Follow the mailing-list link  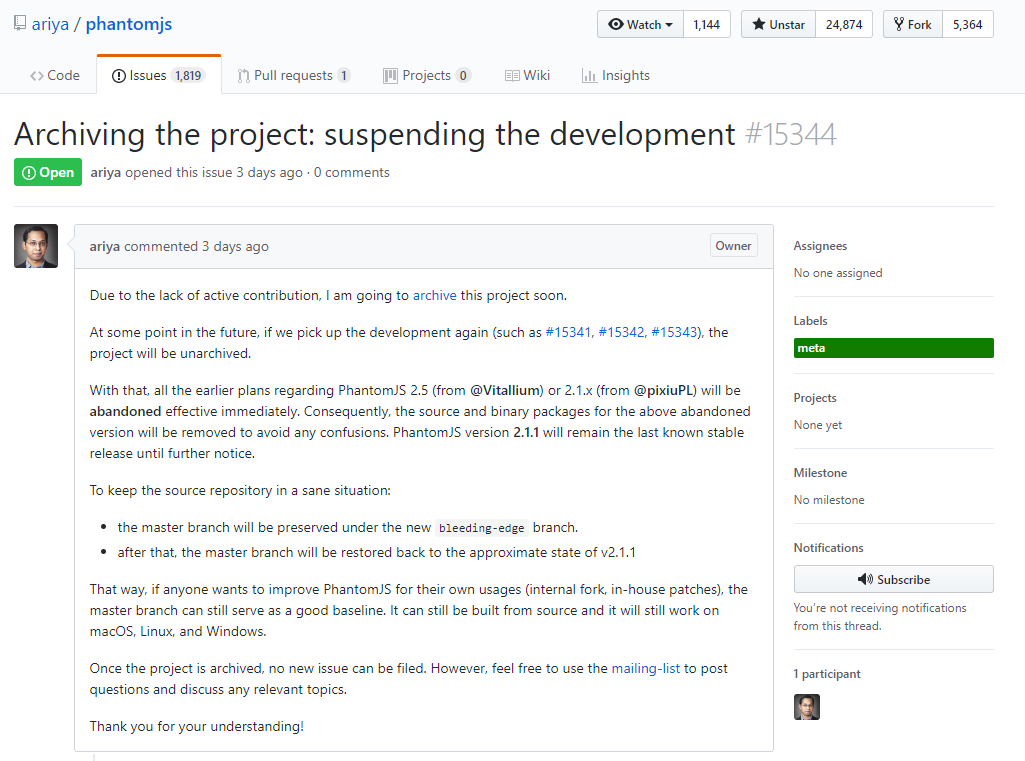[646, 668]
